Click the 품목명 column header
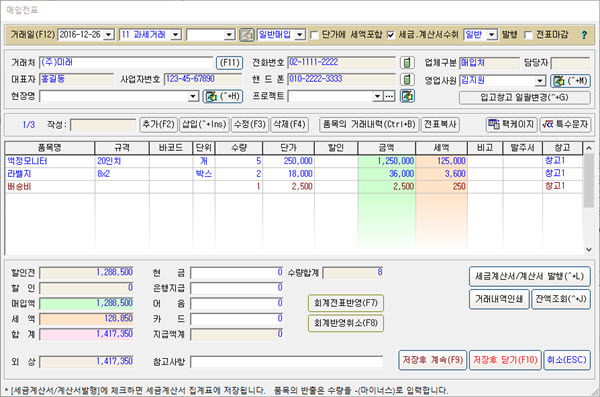The height and width of the screenshot is (397, 600). (50, 148)
